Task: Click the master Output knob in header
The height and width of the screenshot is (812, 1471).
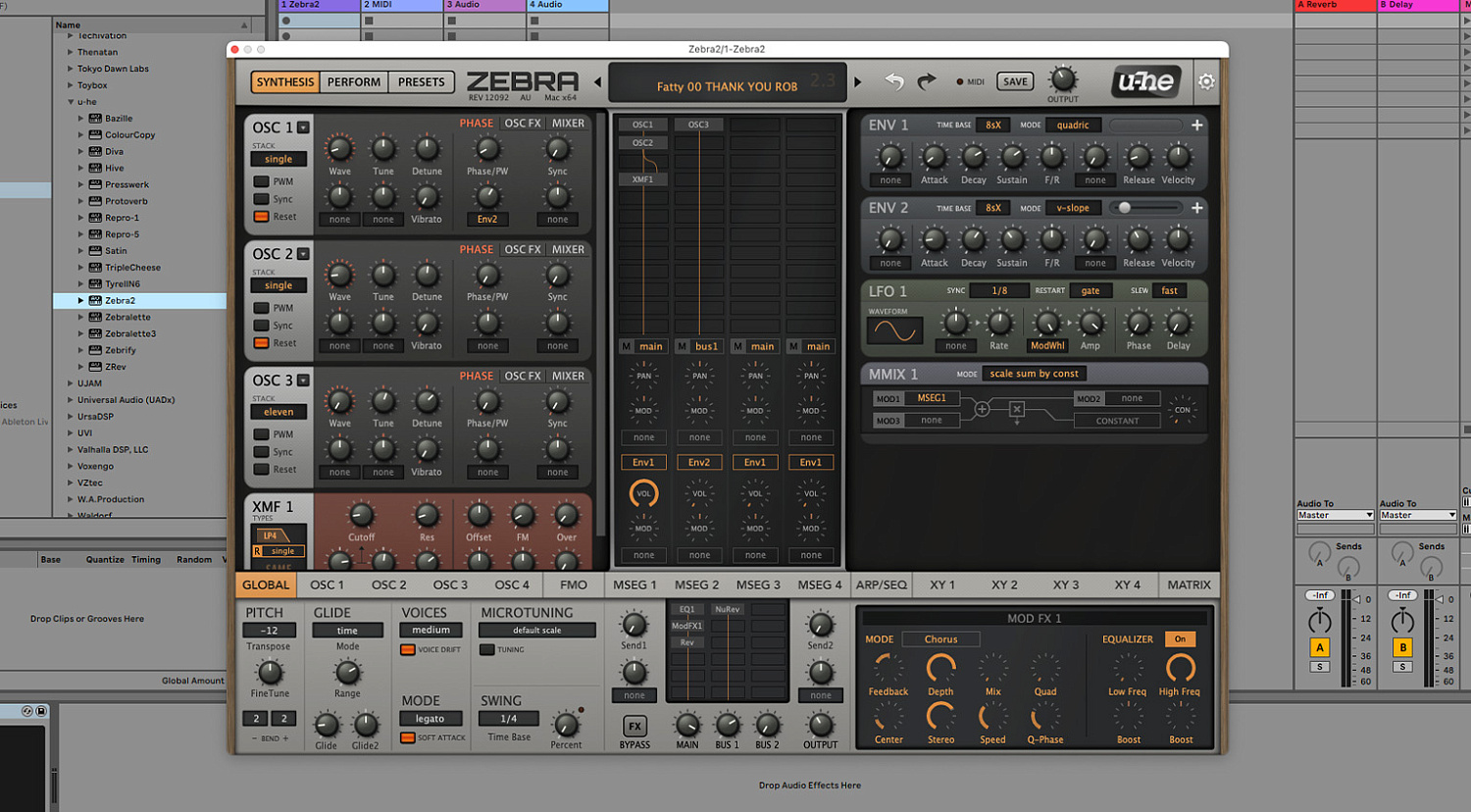Action: click(1062, 79)
